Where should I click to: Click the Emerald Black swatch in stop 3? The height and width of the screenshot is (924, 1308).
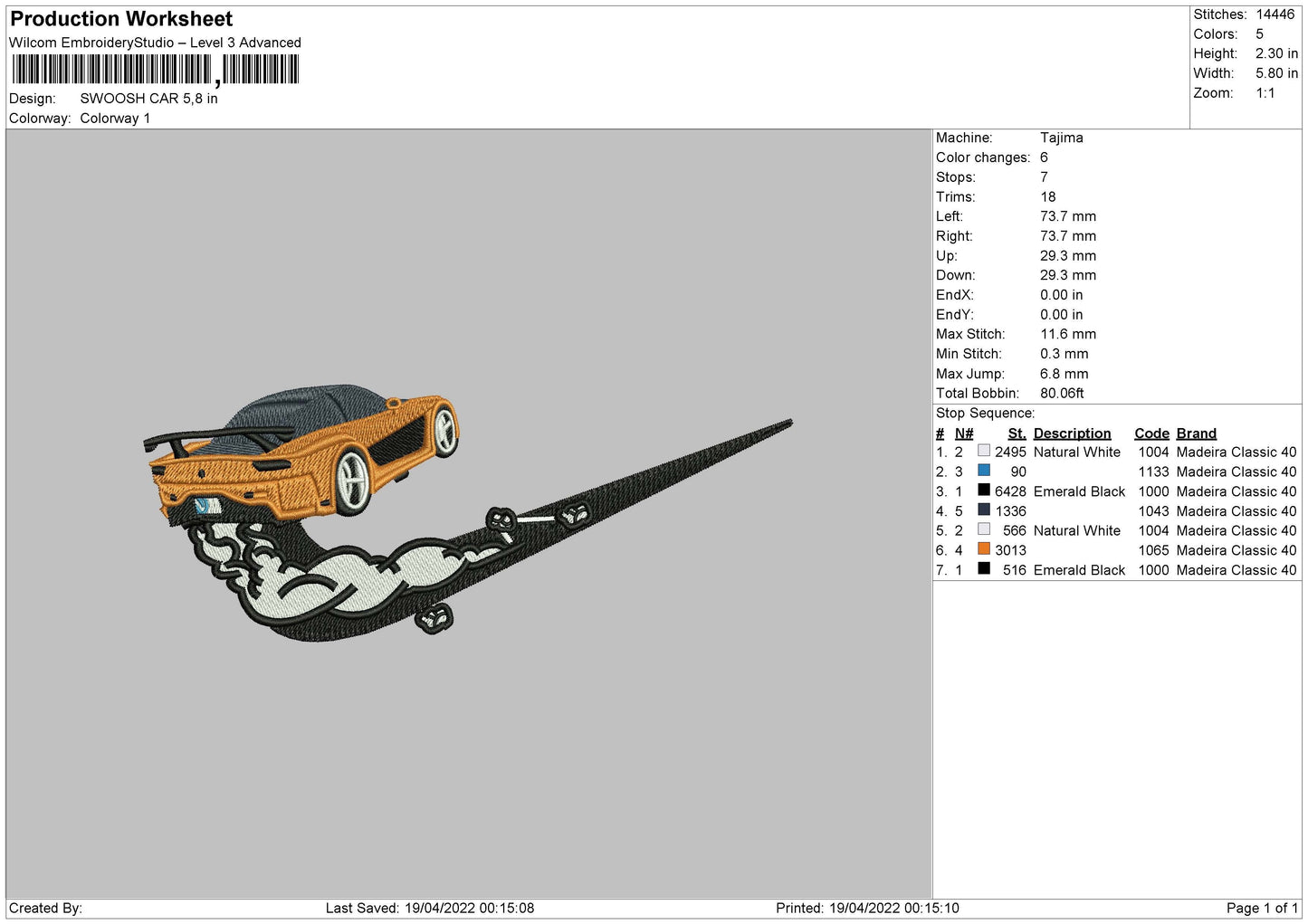click(x=984, y=491)
